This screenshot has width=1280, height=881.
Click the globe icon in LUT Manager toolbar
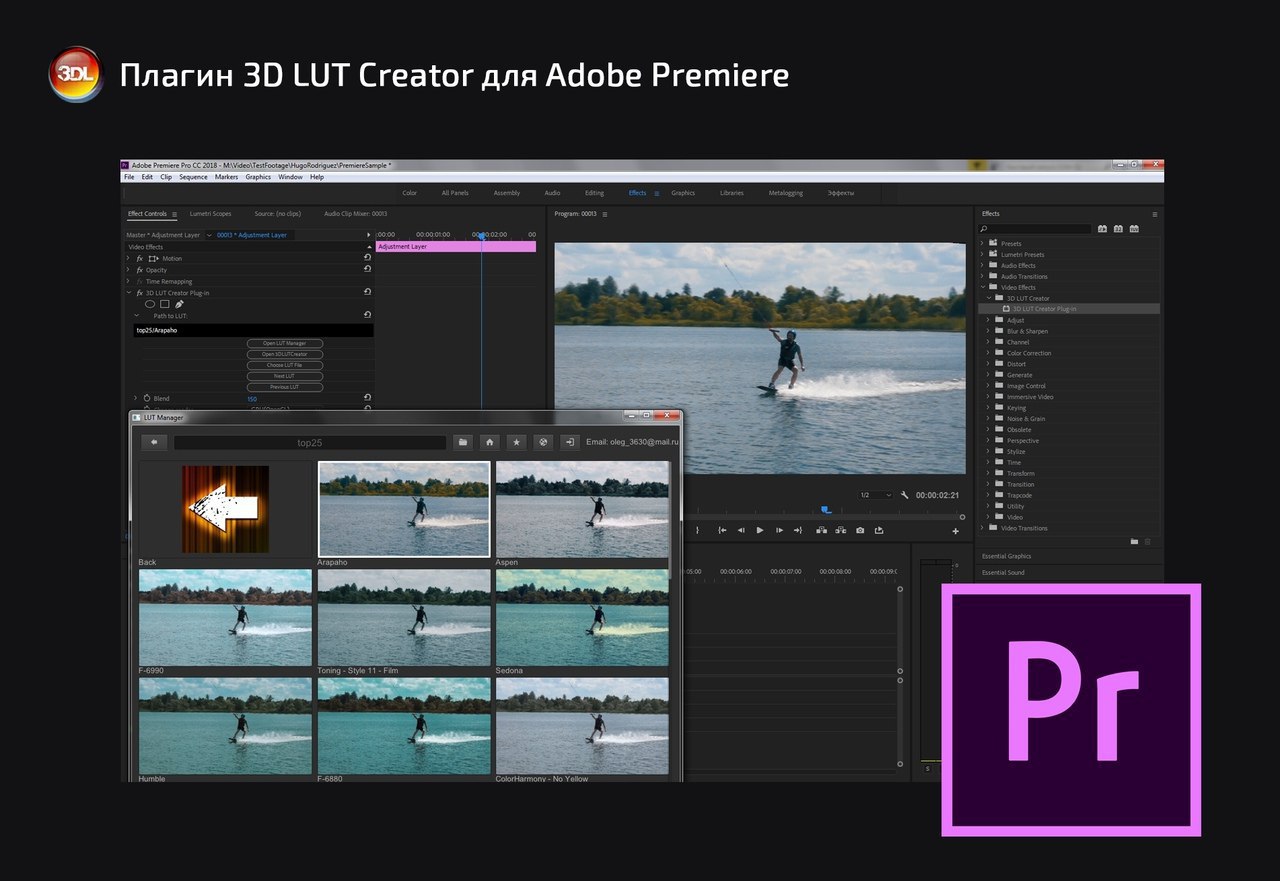[543, 442]
